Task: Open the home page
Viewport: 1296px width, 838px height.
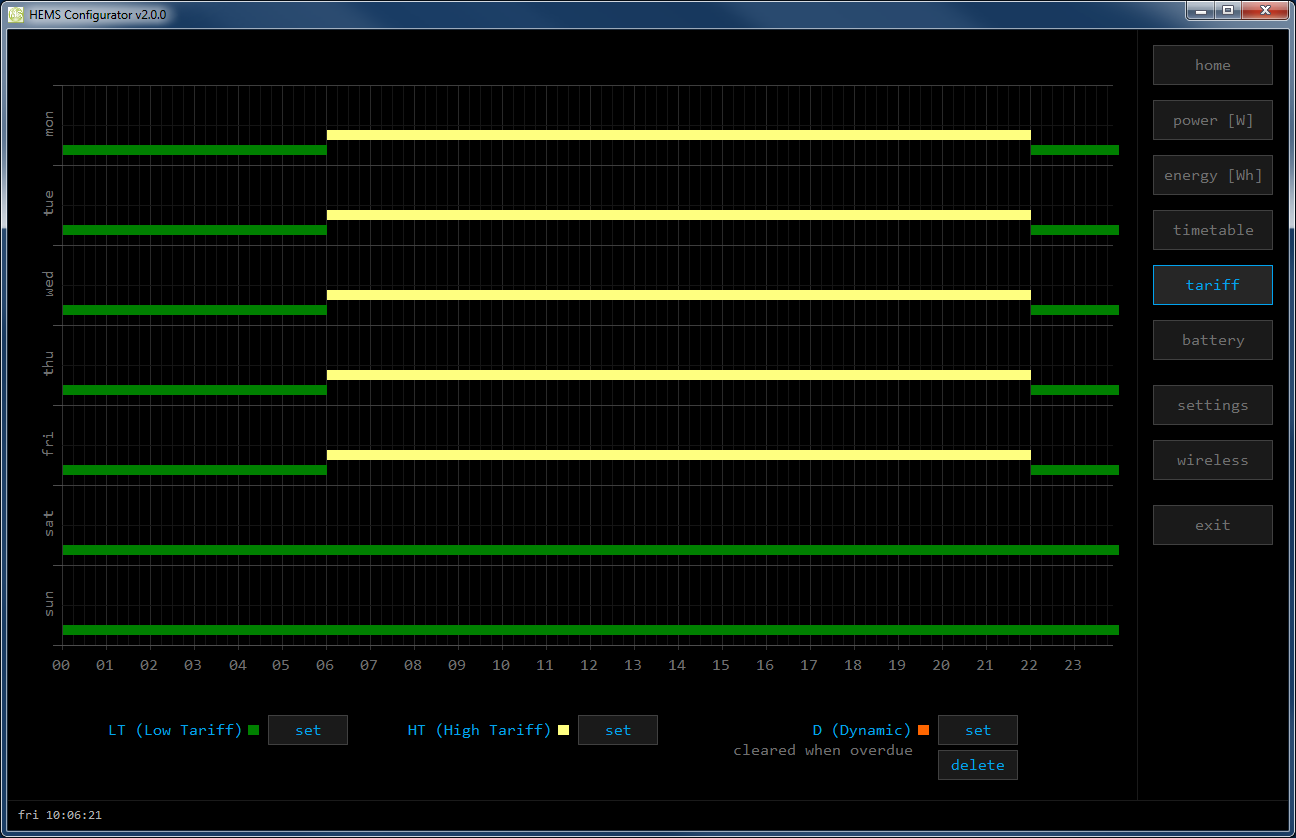Action: (1212, 65)
